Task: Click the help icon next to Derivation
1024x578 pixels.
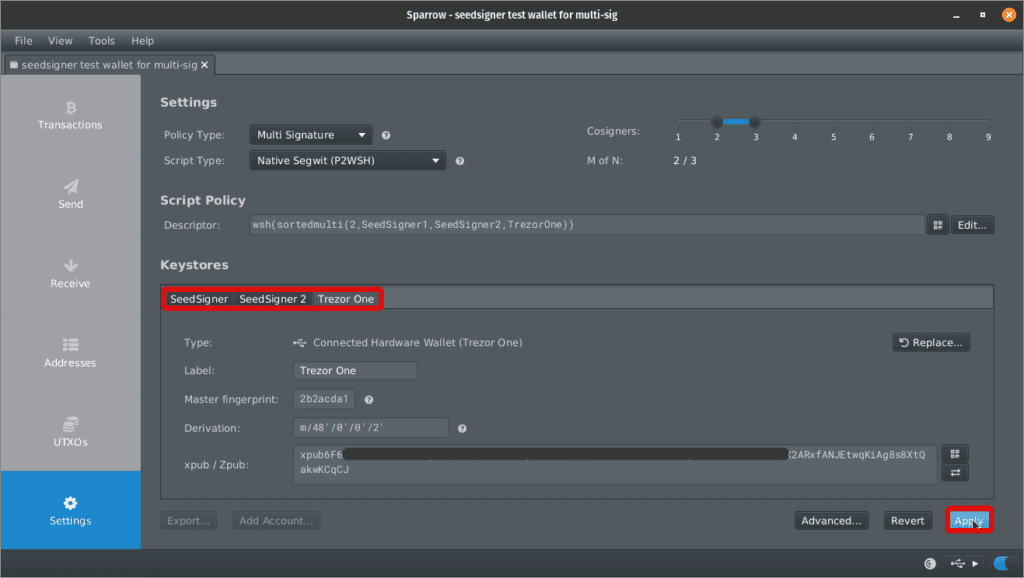Action: point(462,428)
